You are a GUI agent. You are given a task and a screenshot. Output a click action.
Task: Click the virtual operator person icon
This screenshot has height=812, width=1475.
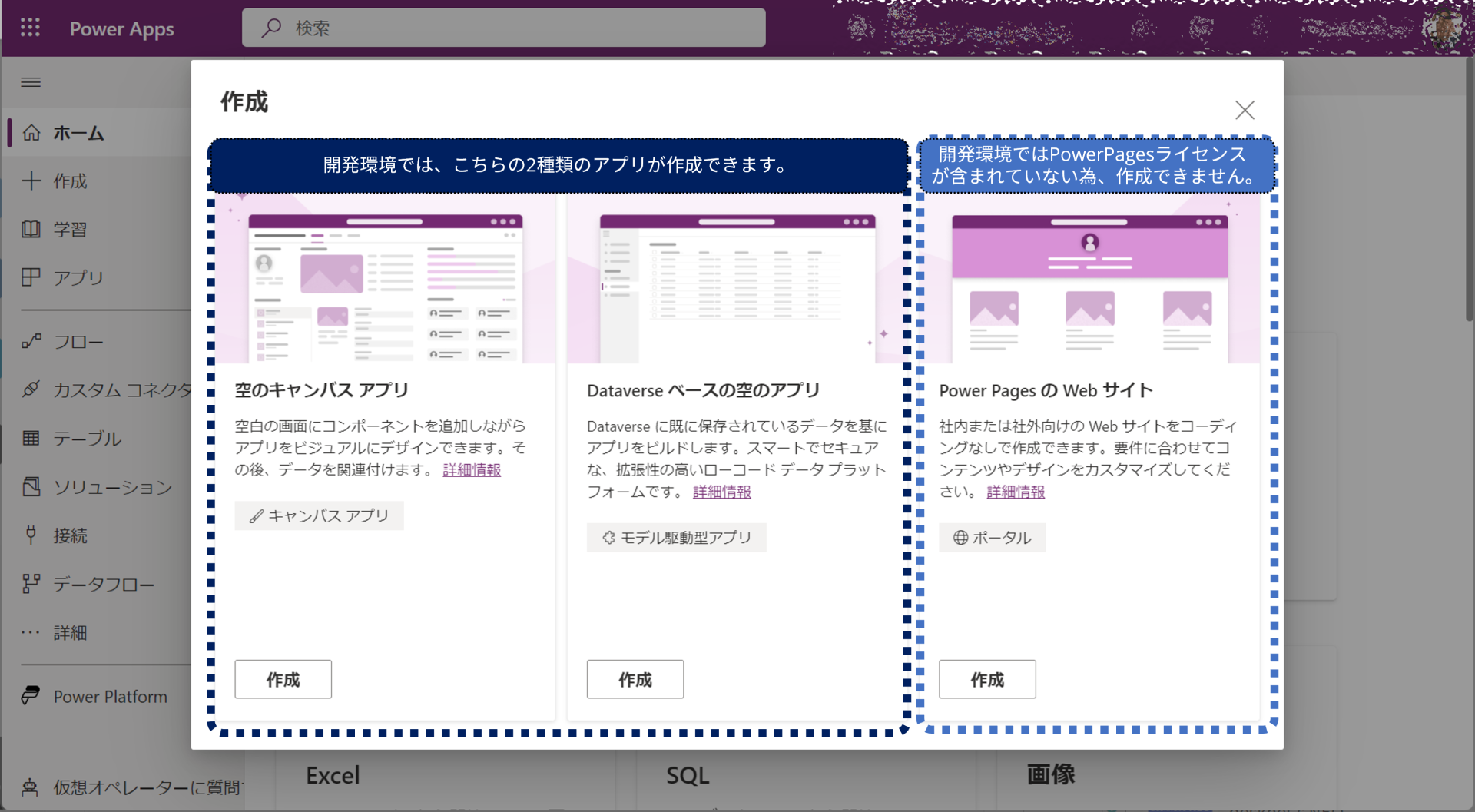(x=30, y=787)
